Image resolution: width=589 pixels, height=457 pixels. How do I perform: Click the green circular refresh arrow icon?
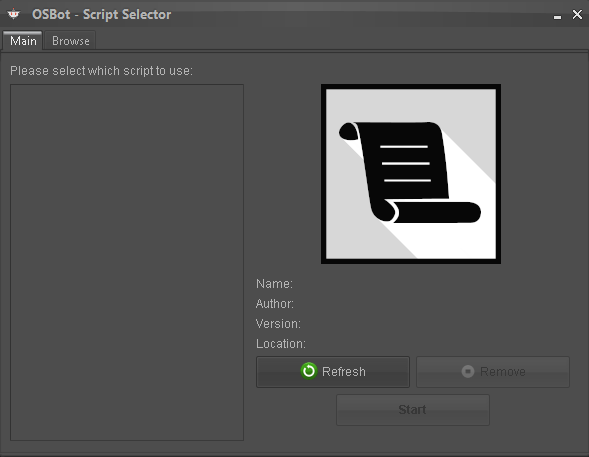(x=309, y=371)
